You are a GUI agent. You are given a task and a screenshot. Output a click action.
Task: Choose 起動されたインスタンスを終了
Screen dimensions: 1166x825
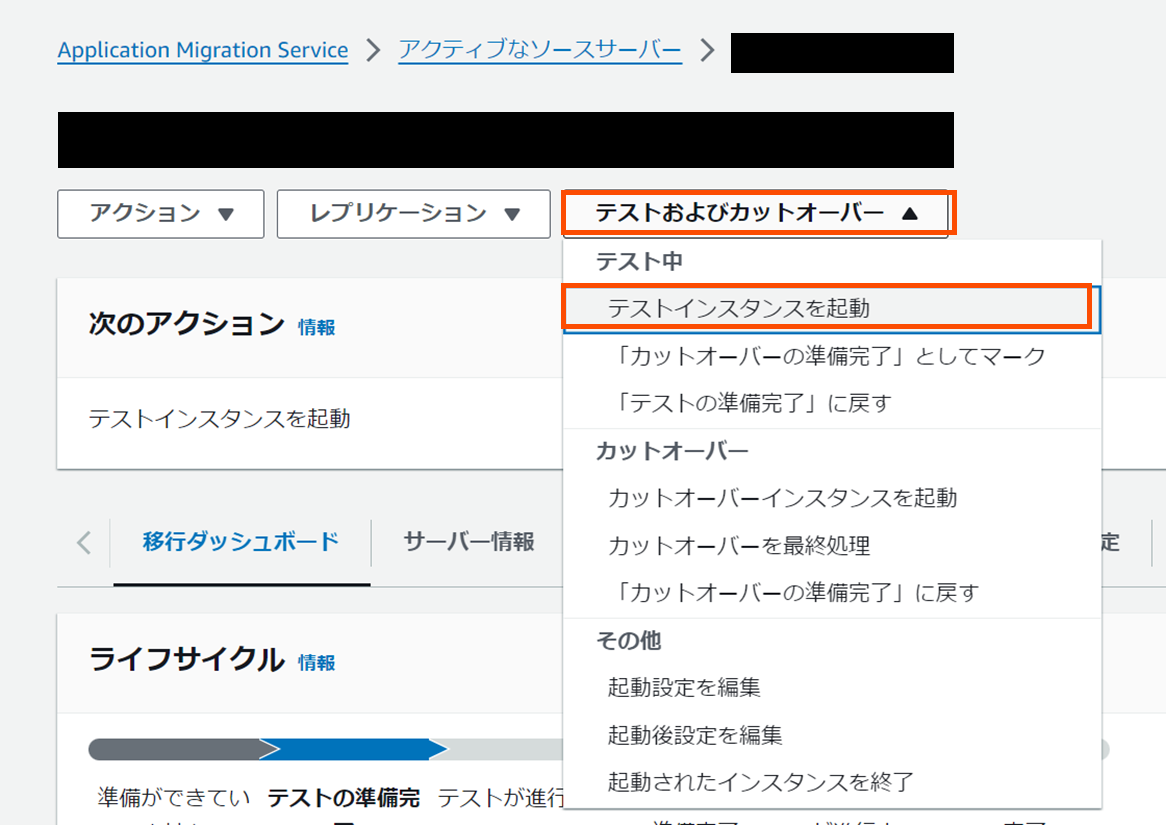tap(831, 782)
